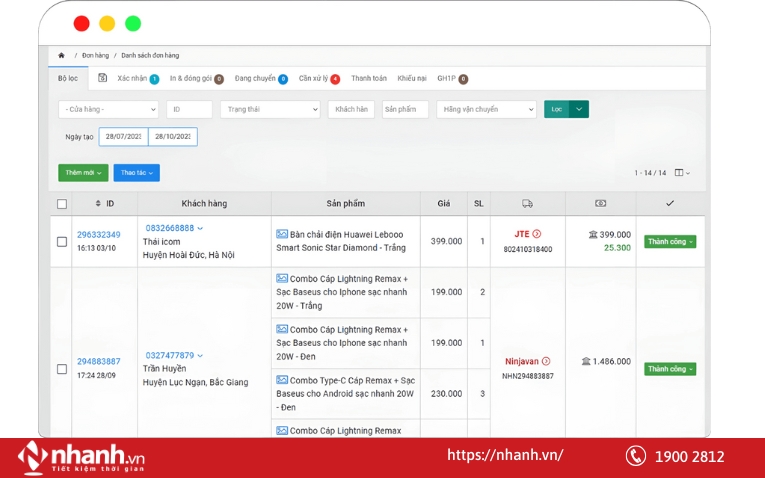Click the column layout icon near 1 - 14 / 14

click(x=681, y=173)
